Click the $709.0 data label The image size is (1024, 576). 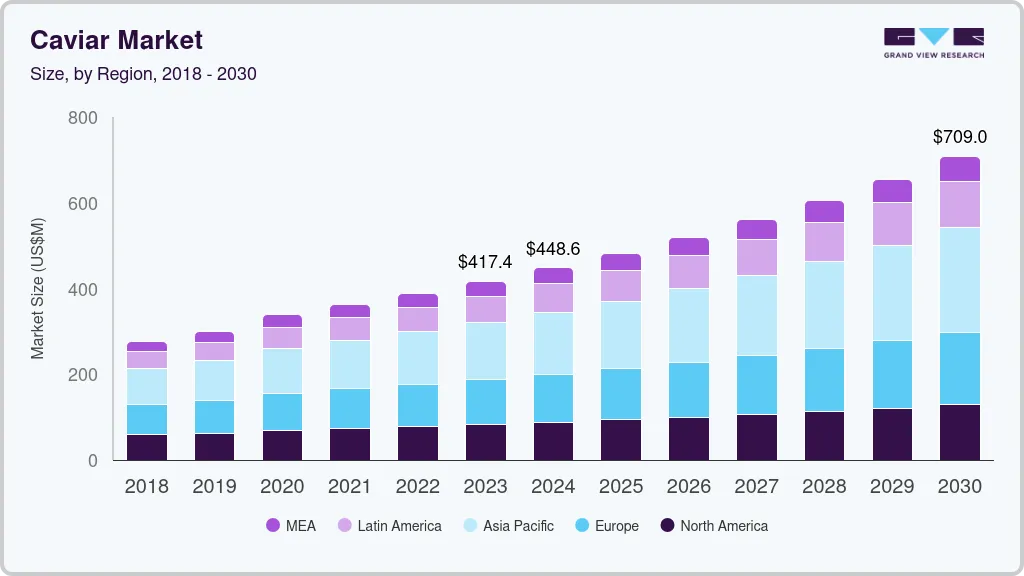961,136
